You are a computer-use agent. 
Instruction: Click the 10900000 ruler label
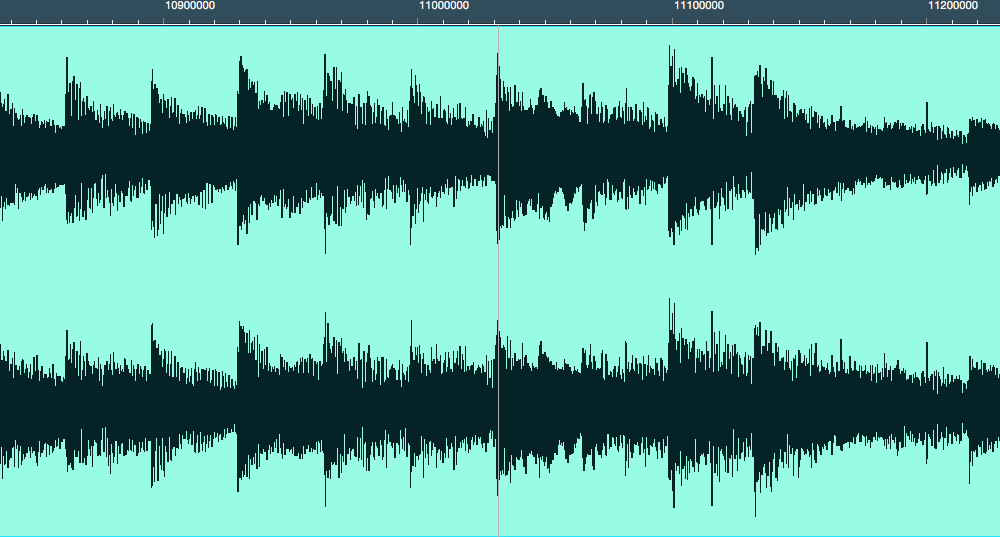[190, 6]
